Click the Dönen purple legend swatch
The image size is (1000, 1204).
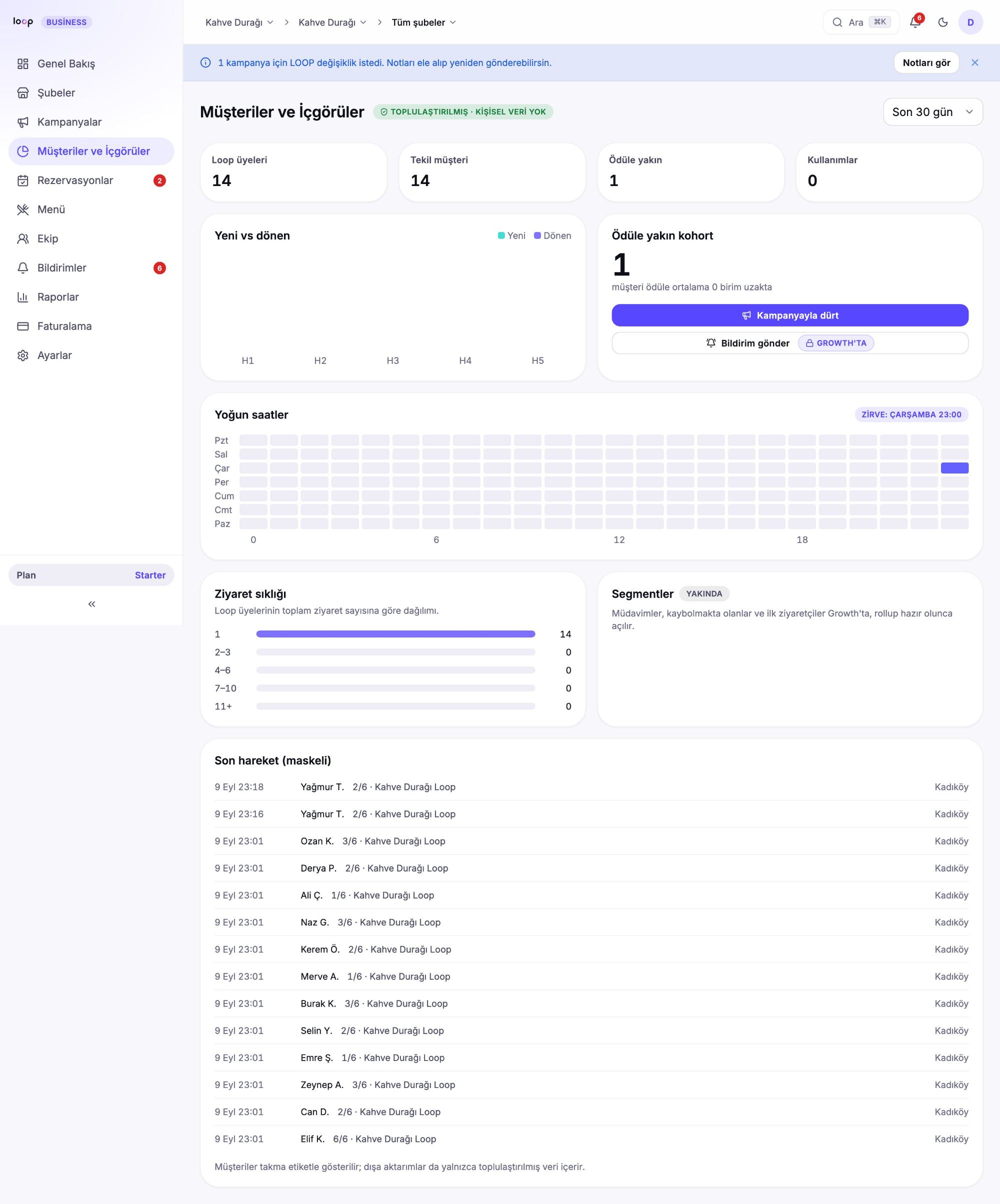[537, 235]
